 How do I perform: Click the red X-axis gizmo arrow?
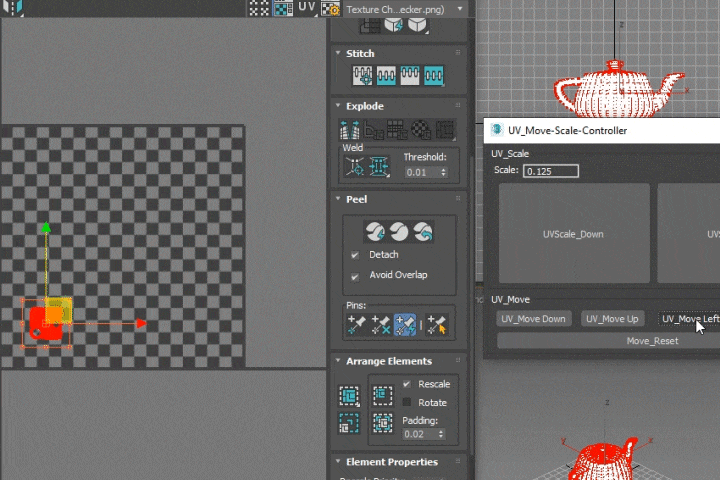(141, 323)
